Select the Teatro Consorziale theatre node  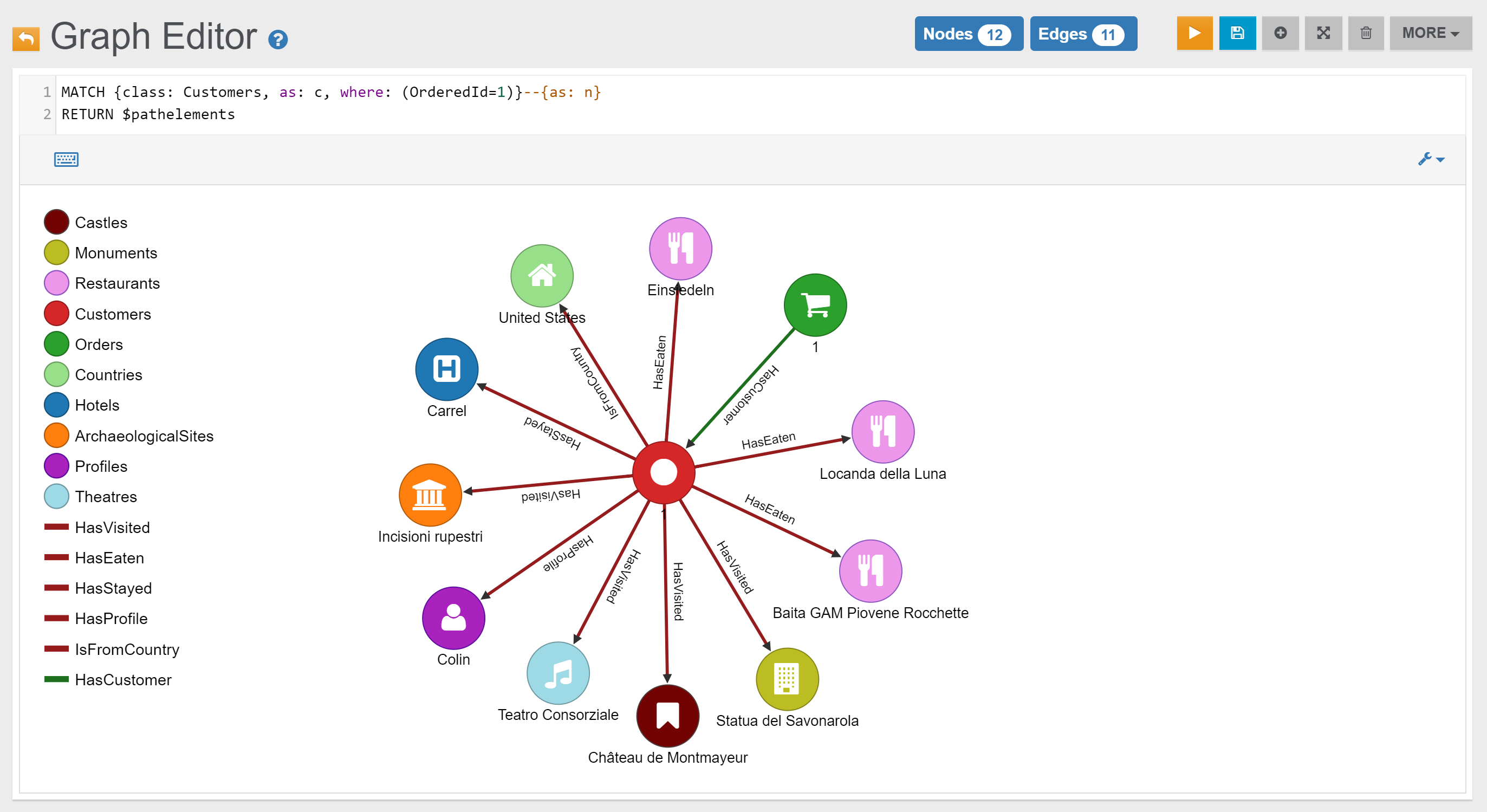click(x=557, y=673)
